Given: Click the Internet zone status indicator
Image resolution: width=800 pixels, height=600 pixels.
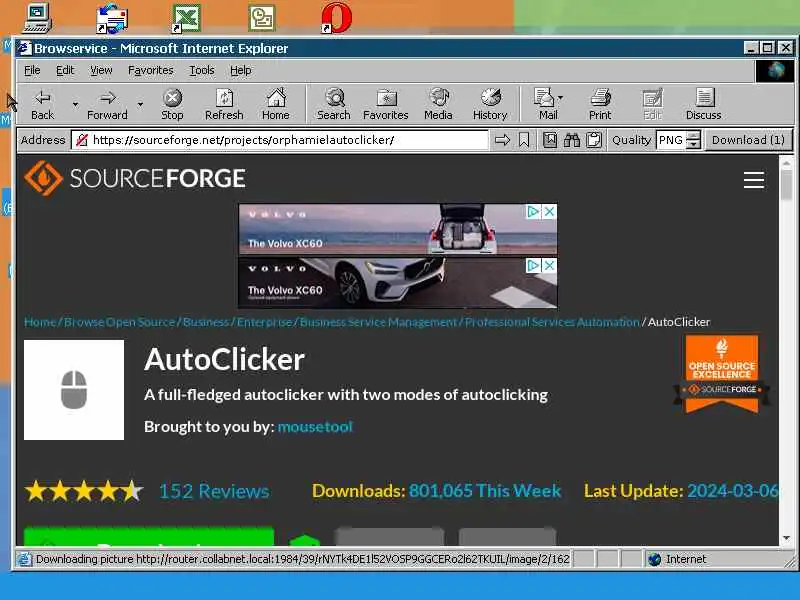Looking at the screenshot, I should coord(679,559).
